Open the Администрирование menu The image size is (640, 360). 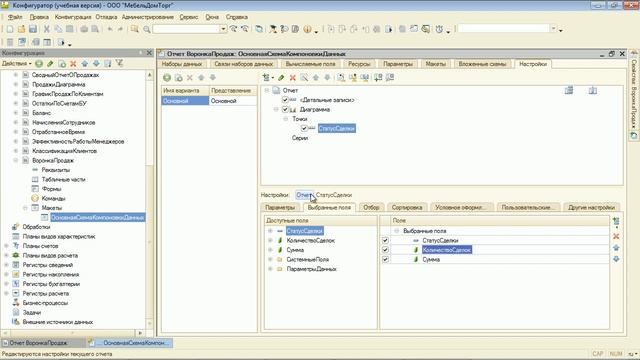[x=148, y=17]
